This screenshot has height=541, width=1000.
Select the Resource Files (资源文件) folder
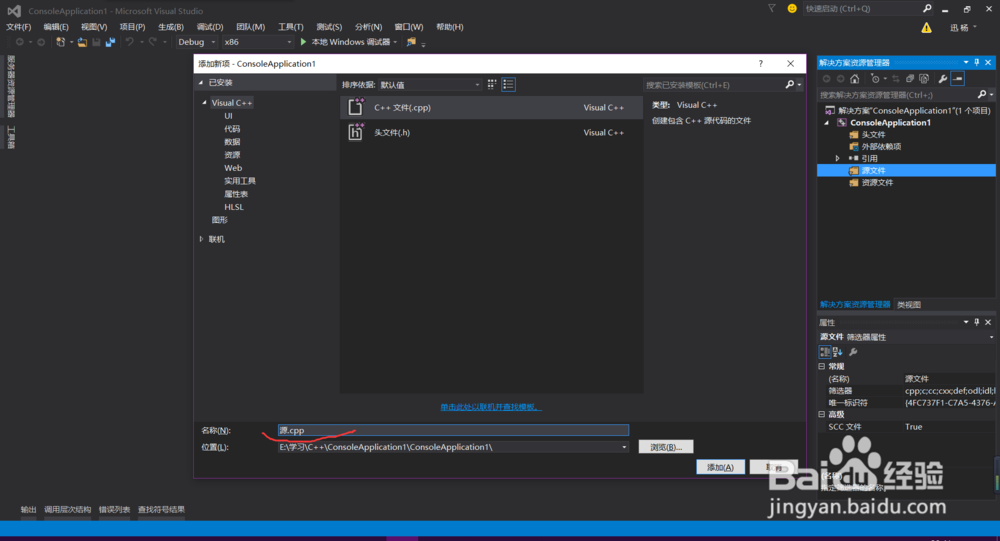click(x=878, y=182)
